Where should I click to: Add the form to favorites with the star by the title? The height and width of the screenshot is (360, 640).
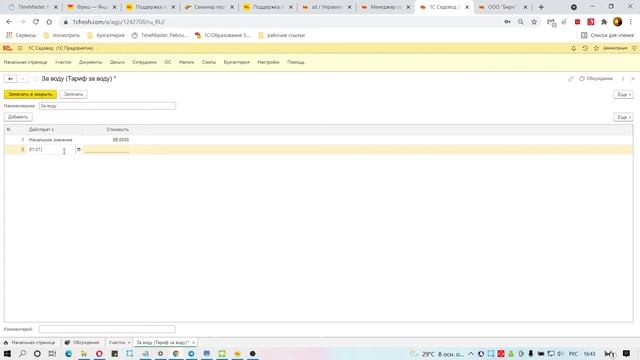(36, 78)
